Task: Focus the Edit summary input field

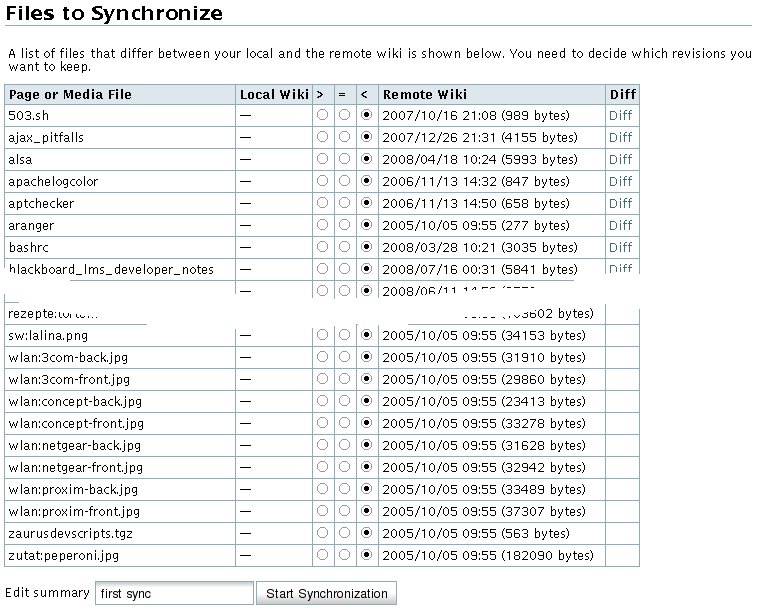Action: tap(174, 593)
